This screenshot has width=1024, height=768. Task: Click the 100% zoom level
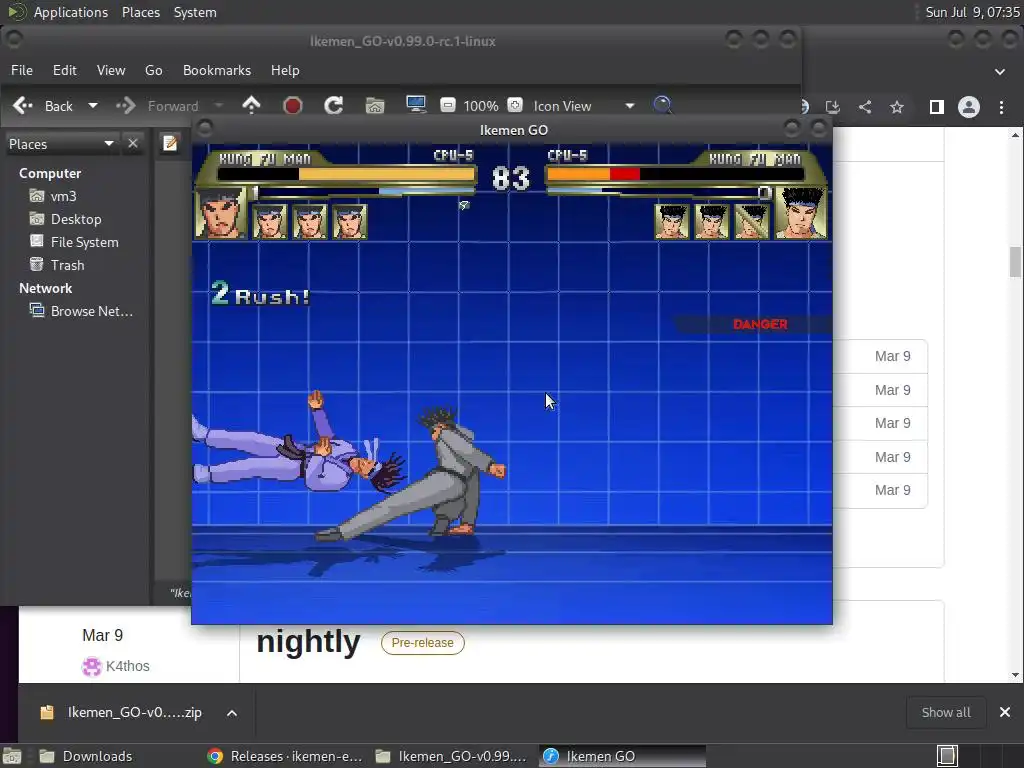click(481, 106)
